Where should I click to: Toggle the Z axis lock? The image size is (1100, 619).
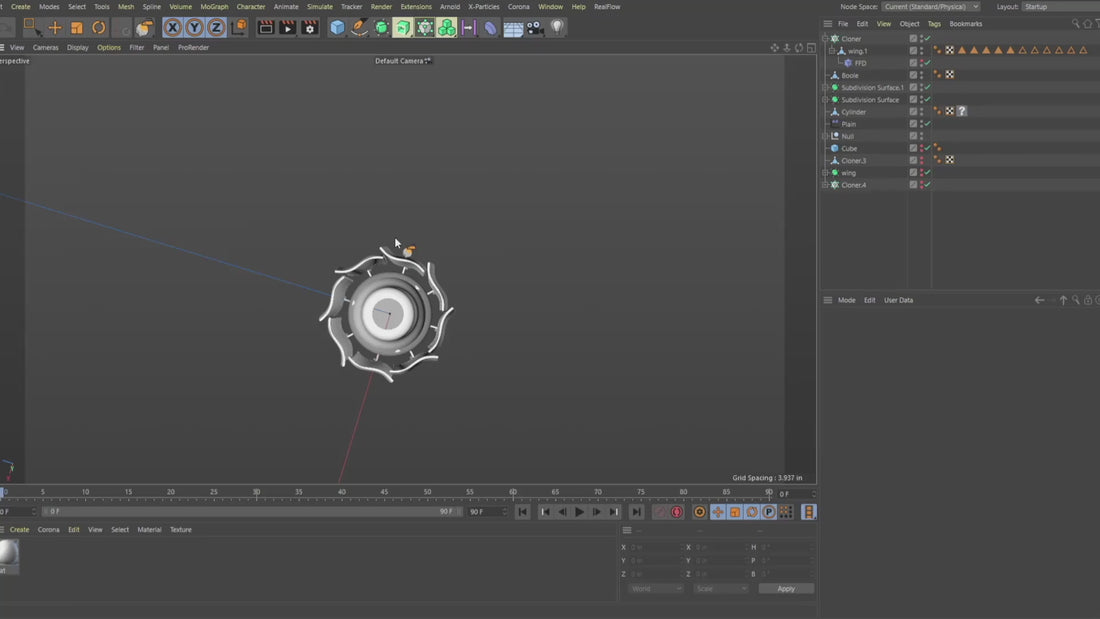tap(216, 28)
